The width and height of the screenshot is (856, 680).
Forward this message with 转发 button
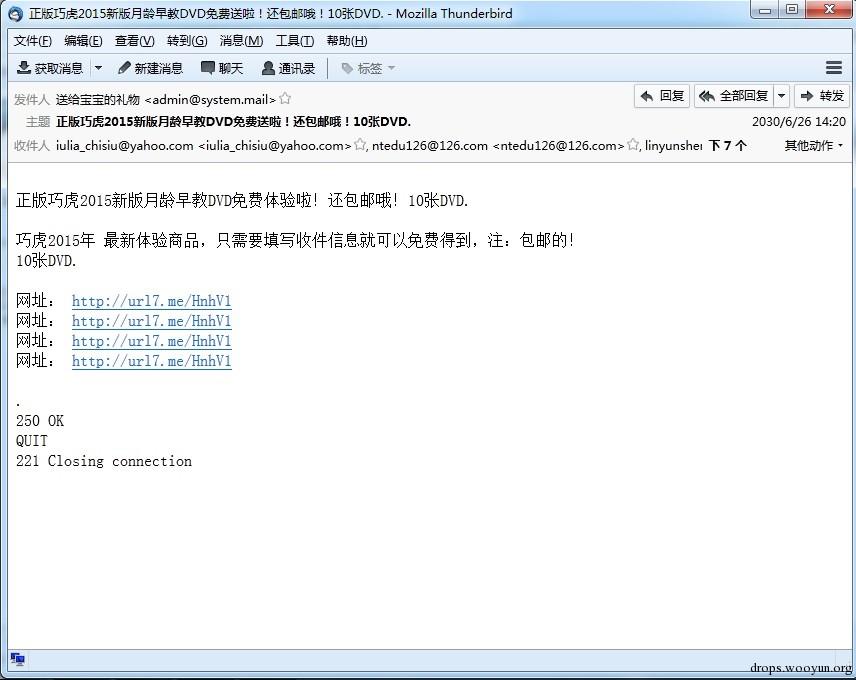(x=822, y=96)
